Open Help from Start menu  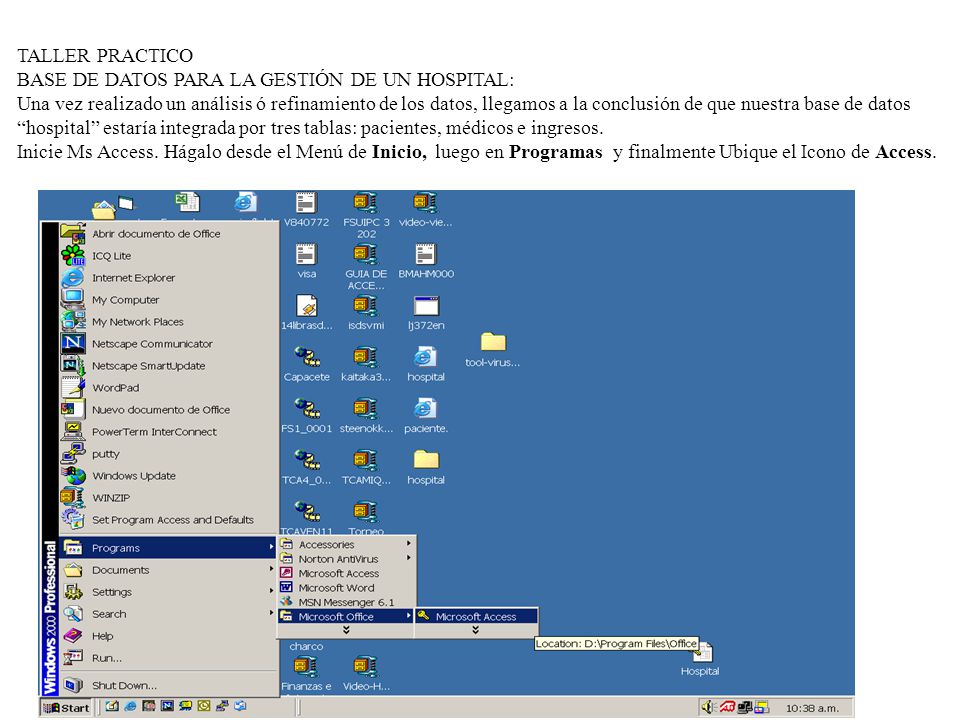click(169, 636)
